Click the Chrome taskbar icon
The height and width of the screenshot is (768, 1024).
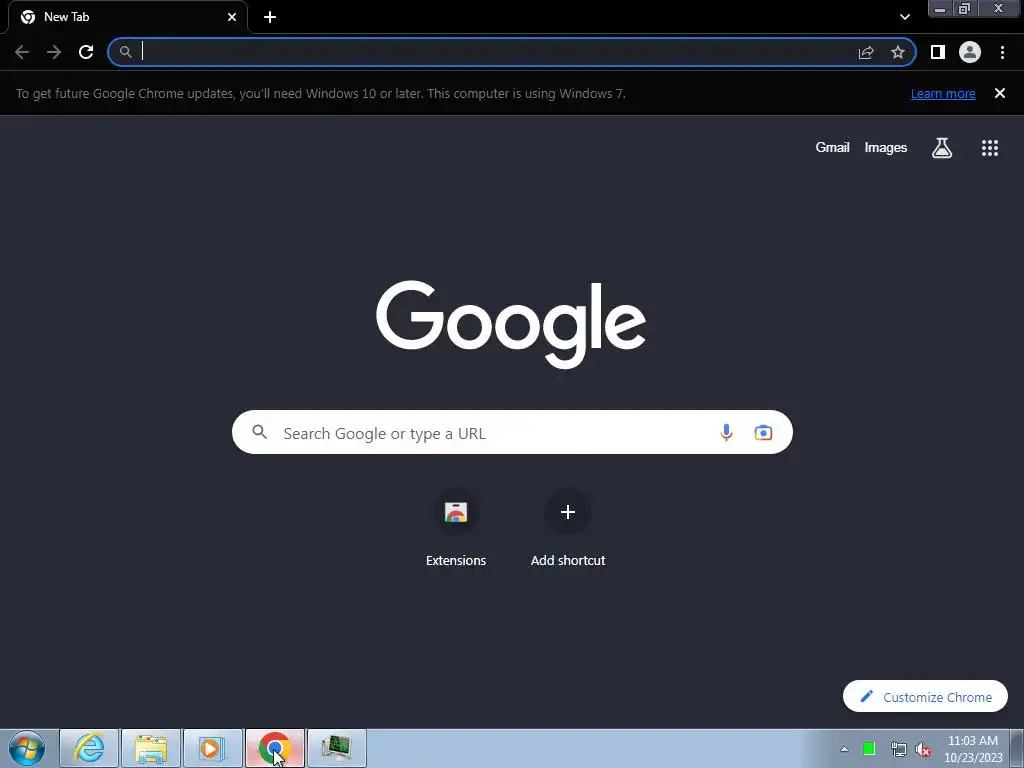[x=275, y=748]
